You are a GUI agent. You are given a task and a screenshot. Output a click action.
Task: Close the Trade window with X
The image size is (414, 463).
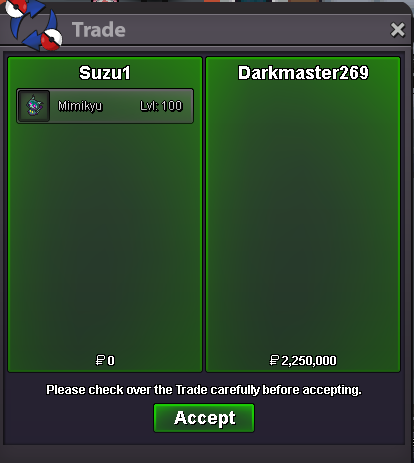397,30
